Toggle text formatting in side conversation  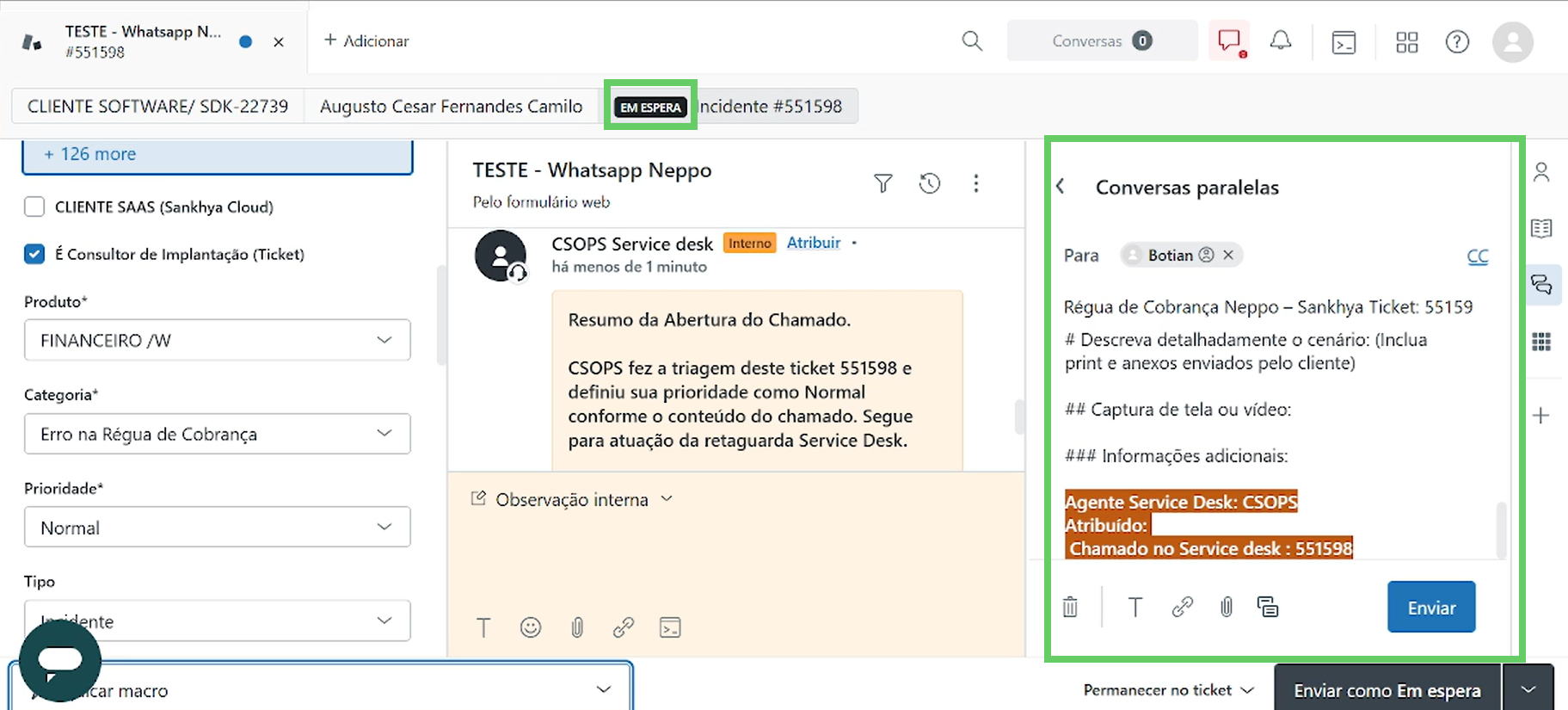1135,607
